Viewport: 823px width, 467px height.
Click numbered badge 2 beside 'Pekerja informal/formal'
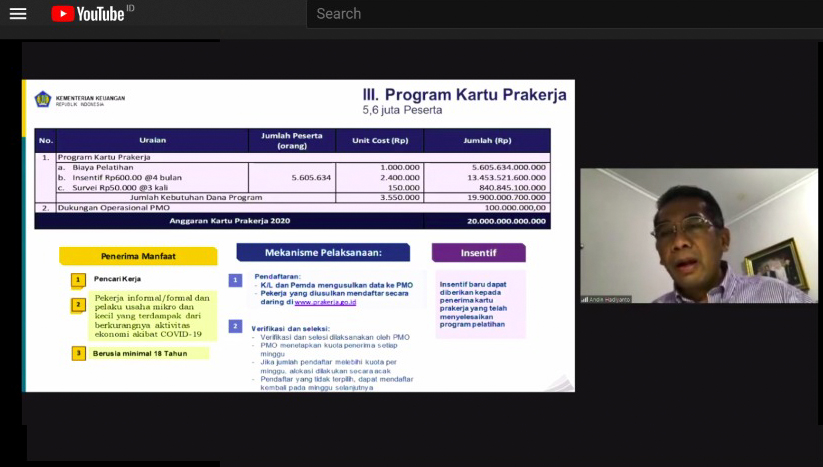coord(78,304)
